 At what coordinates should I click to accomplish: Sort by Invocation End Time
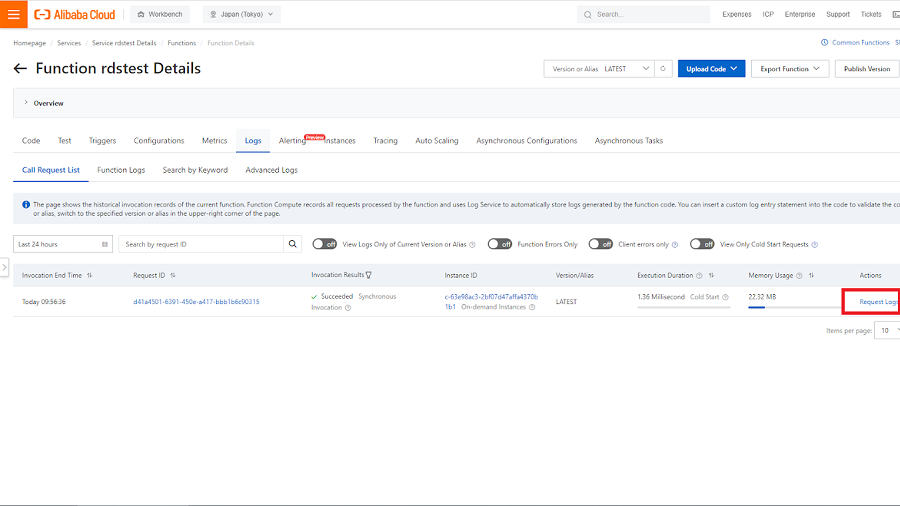tap(90, 275)
